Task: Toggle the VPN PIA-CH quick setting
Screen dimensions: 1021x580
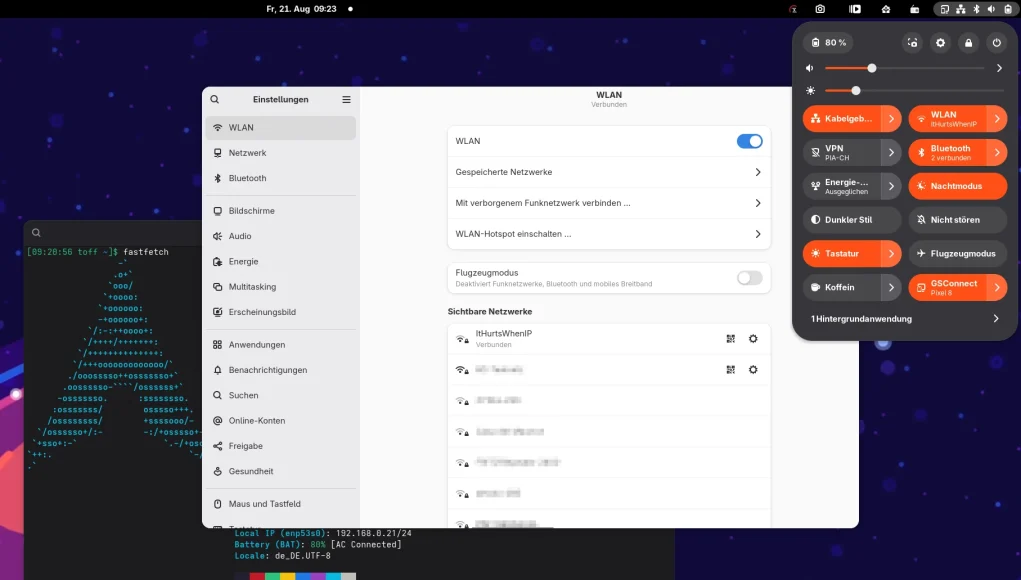Action: tap(842, 152)
